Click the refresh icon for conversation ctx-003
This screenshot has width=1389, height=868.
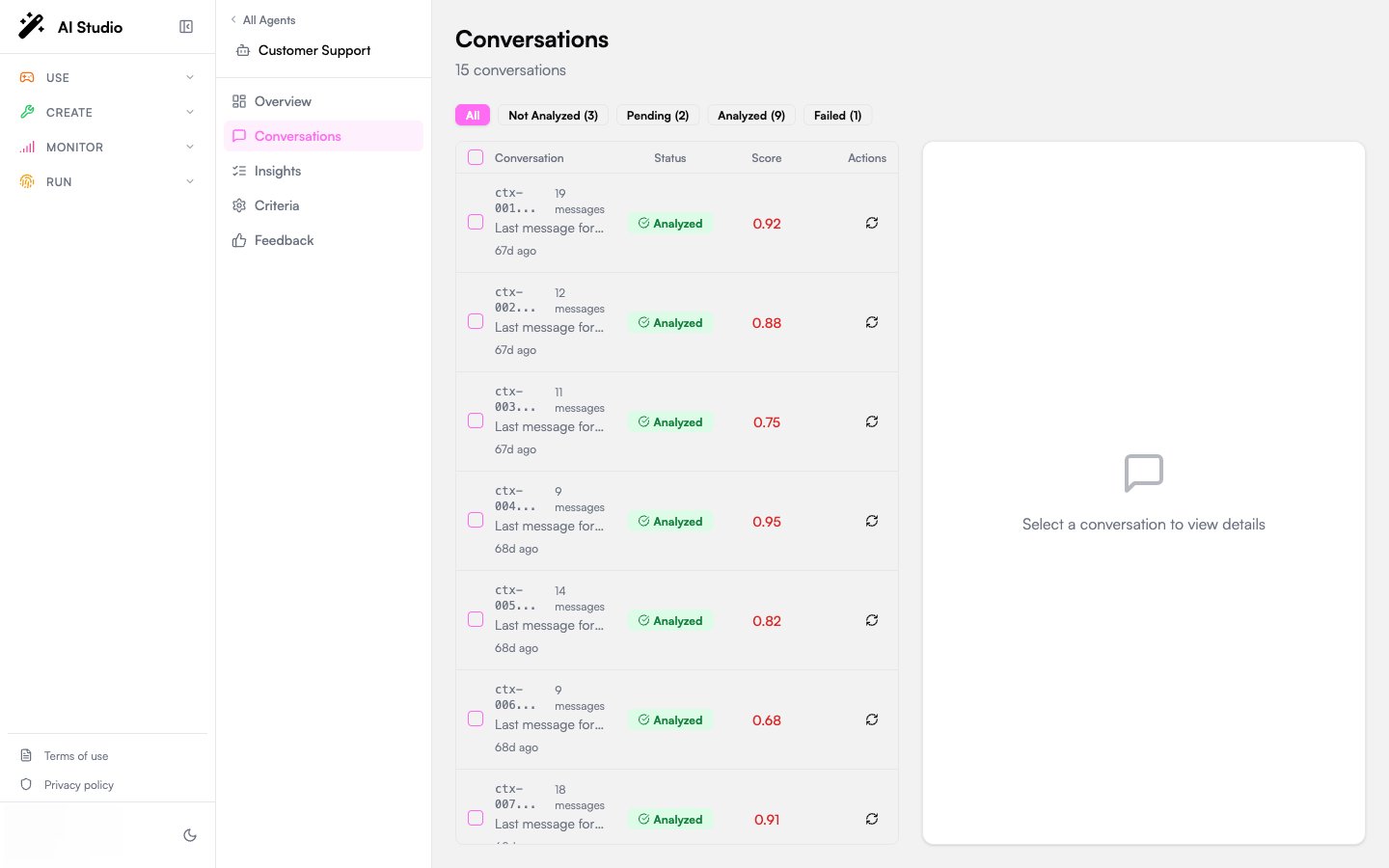coord(872,421)
